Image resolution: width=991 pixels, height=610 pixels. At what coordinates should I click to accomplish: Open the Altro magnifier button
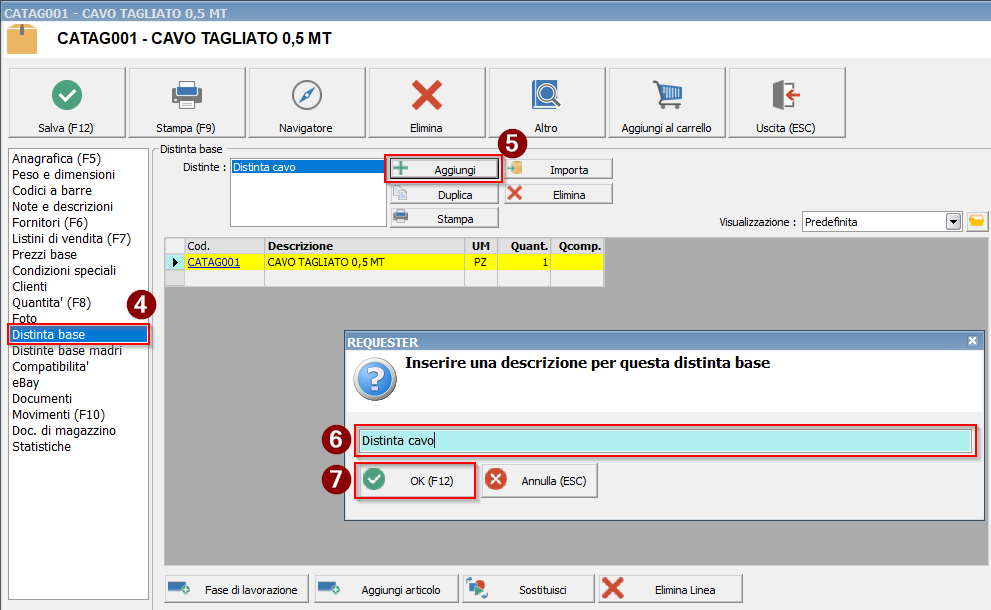[x=546, y=103]
